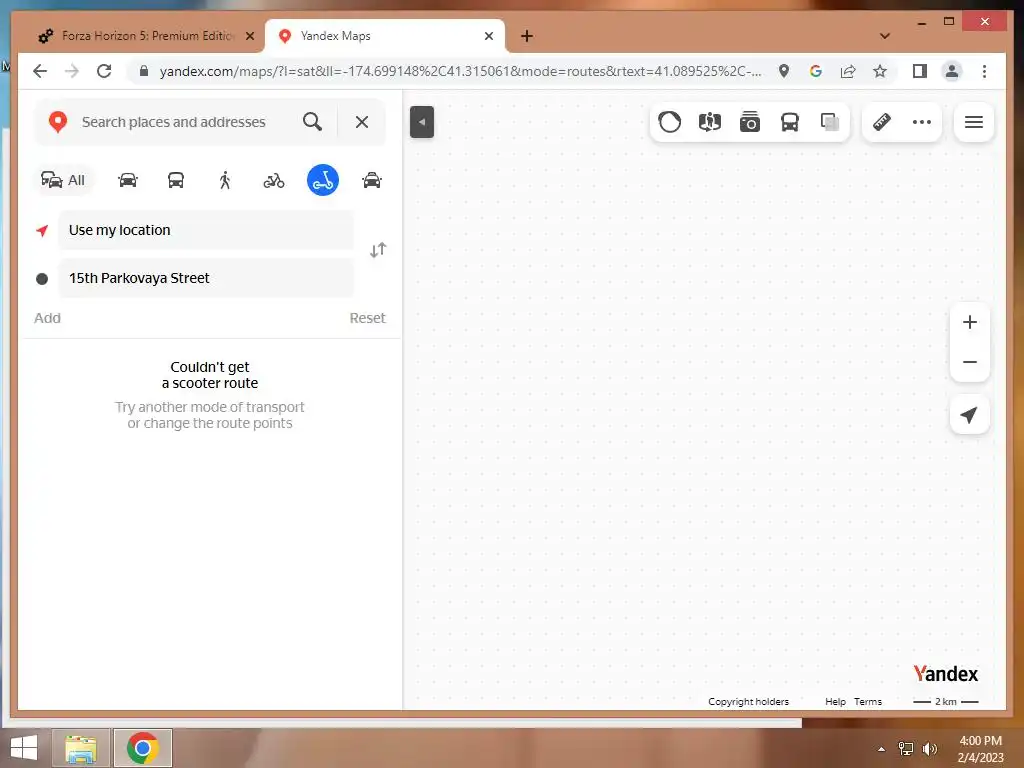The height and width of the screenshot is (768, 1024).
Task: Open network status tray icon
Action: (x=906, y=749)
